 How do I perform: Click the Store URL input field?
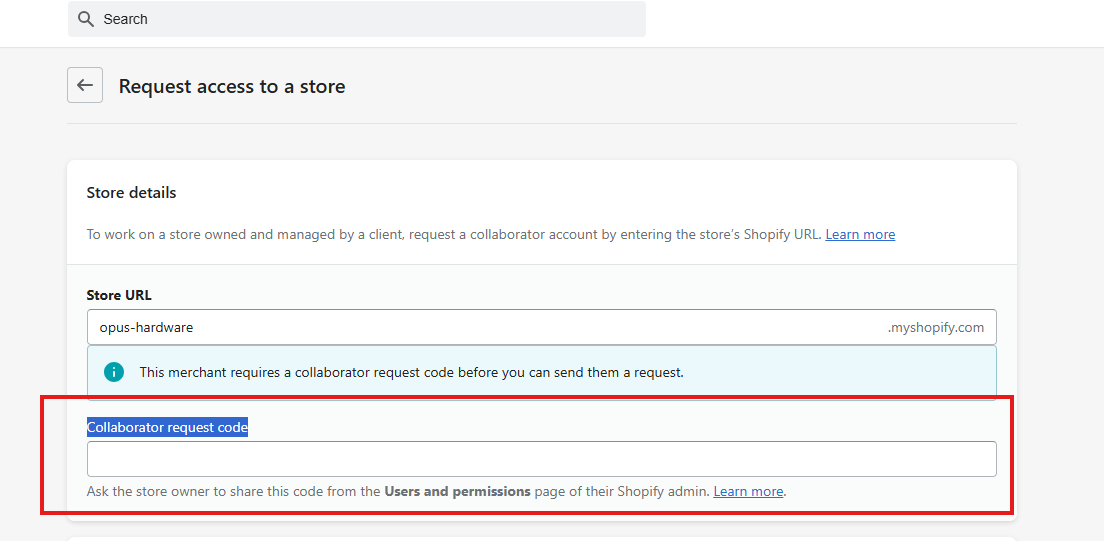pyautogui.click(x=480, y=327)
